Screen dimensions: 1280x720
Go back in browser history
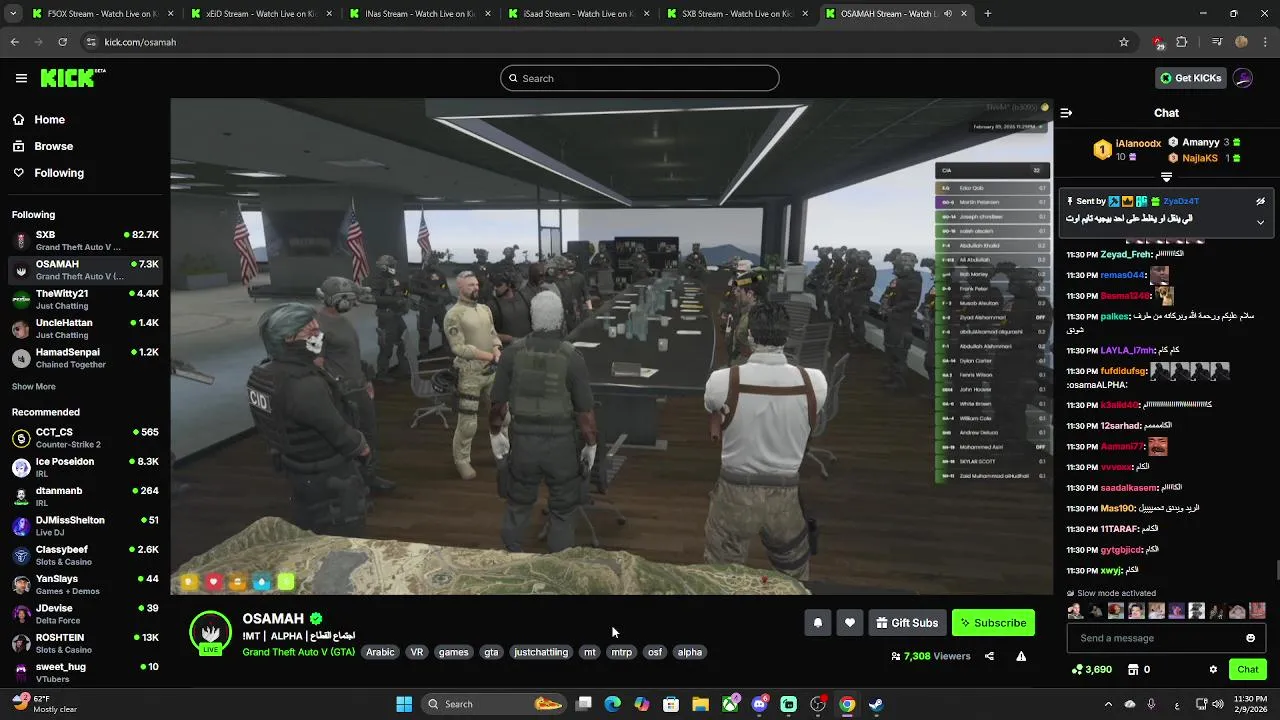coord(15,42)
